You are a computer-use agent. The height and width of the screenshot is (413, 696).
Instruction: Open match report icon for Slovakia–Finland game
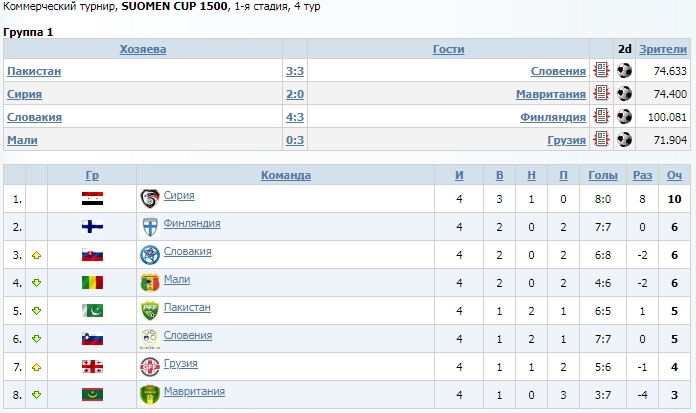click(601, 117)
